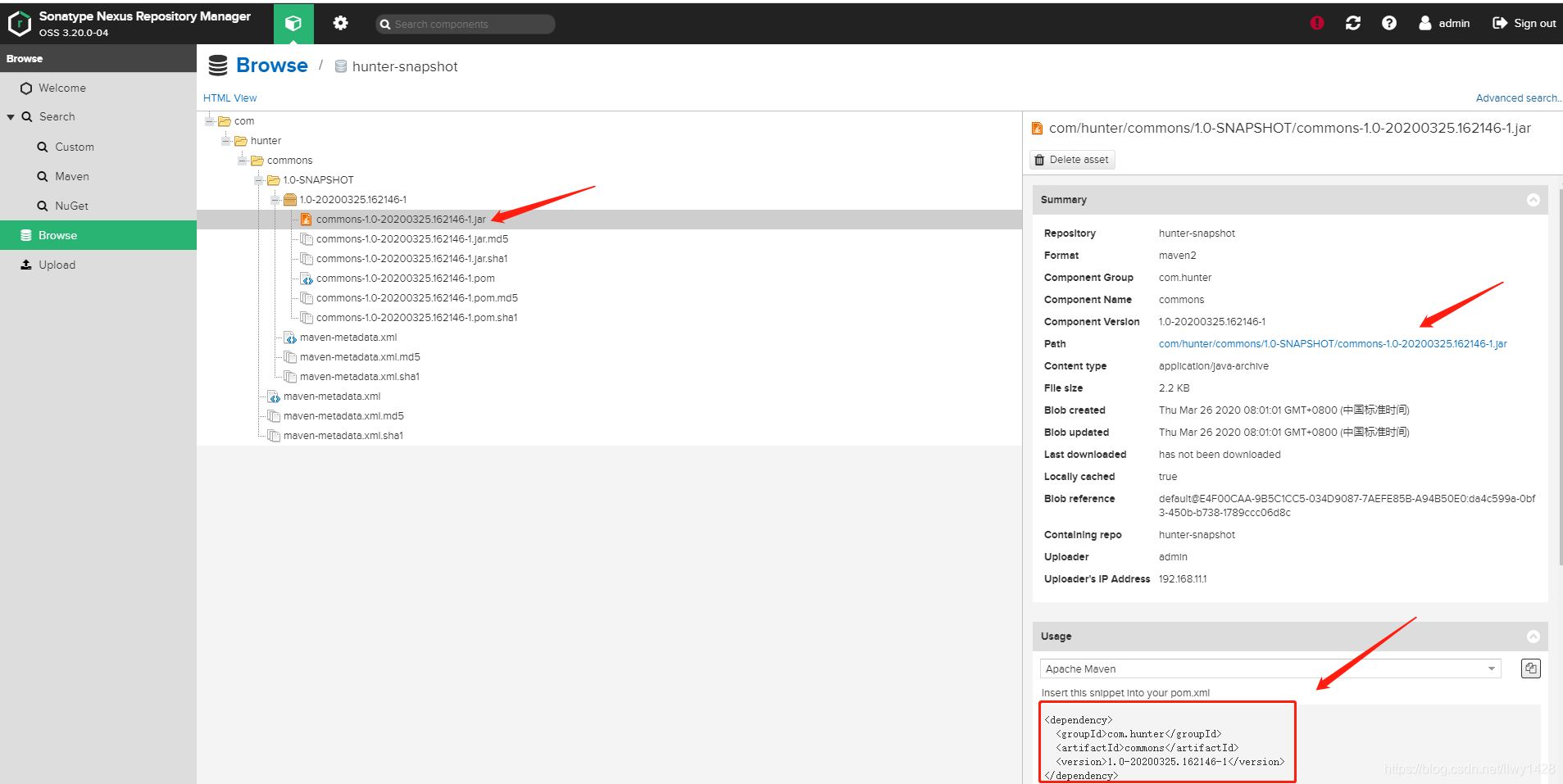The image size is (1563, 784).
Task: Click the detail panel vertical scrollbar
Action: (x=1561, y=377)
